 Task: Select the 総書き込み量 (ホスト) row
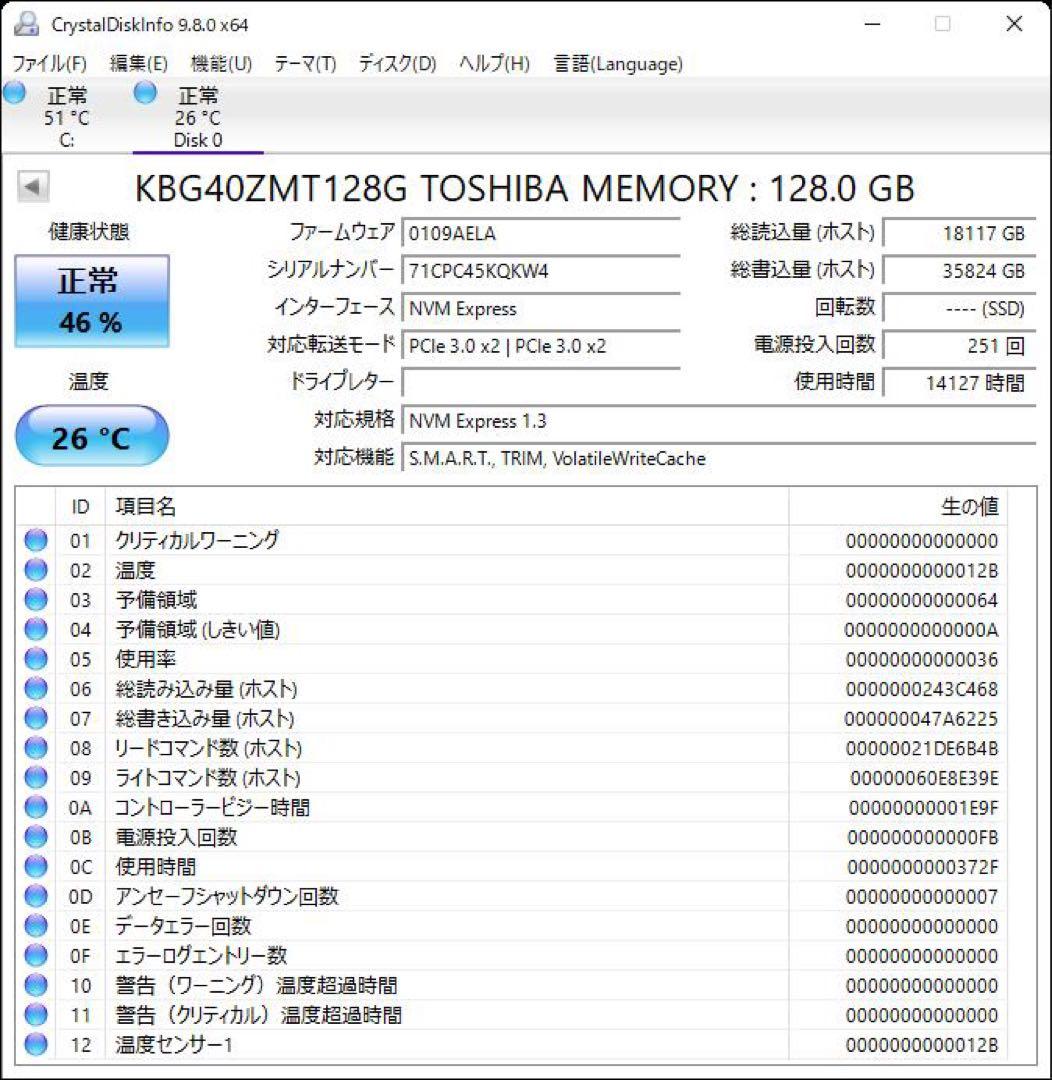510,718
